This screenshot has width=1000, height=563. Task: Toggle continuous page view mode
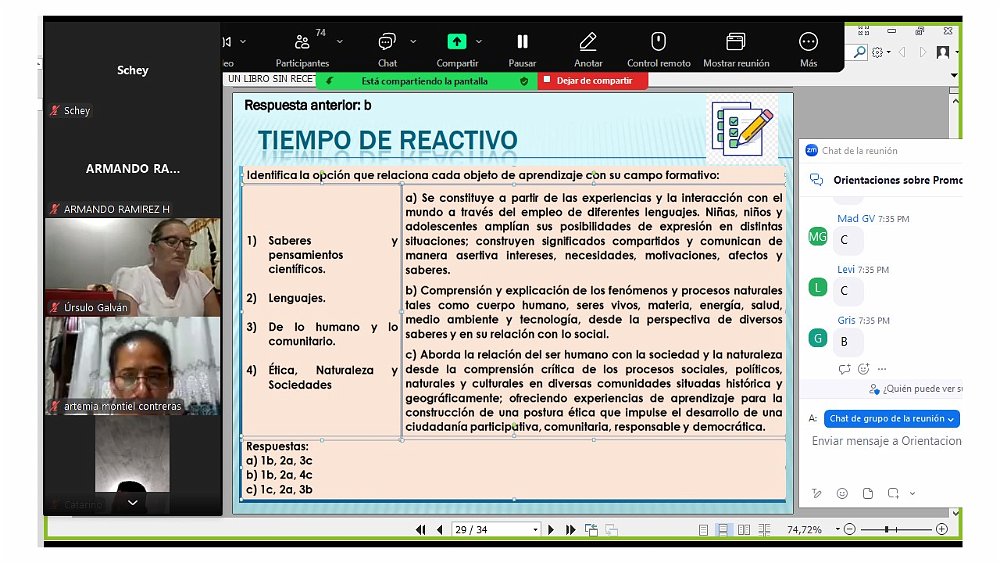pos(723,529)
